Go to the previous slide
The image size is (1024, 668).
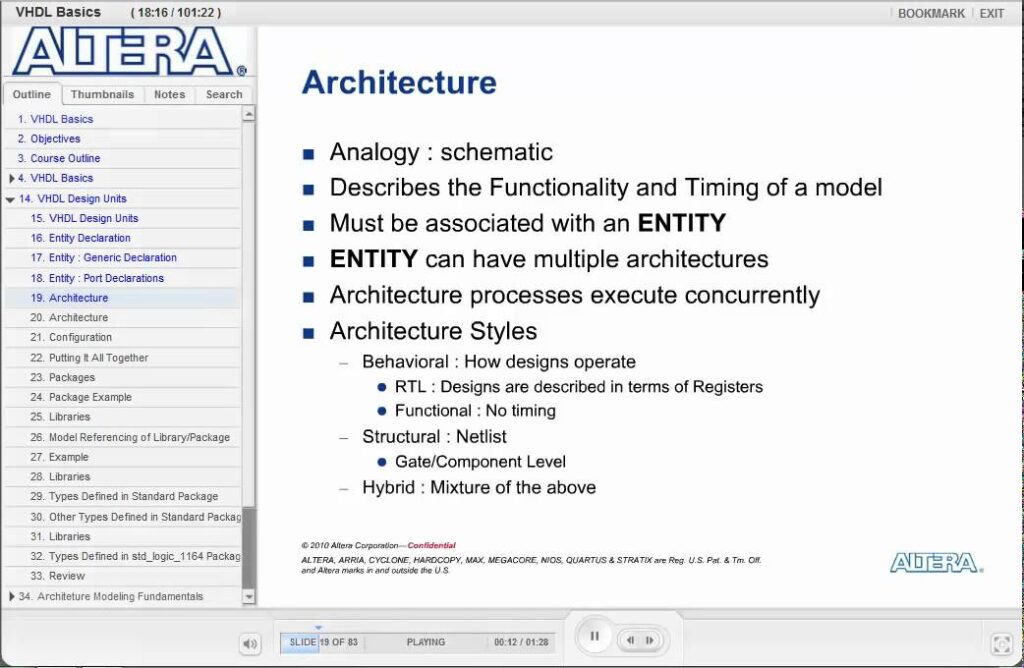point(631,641)
